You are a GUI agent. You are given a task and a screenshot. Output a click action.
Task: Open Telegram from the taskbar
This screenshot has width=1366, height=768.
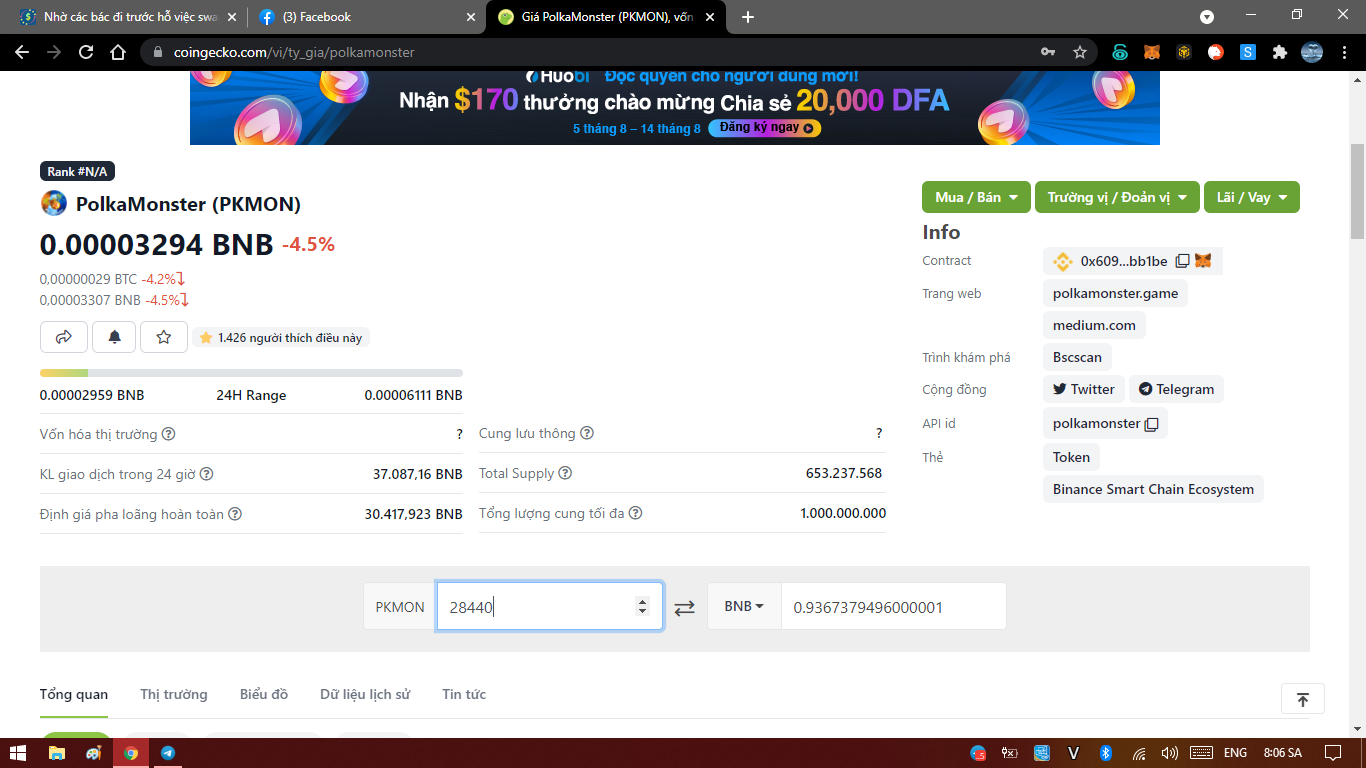coord(168,753)
